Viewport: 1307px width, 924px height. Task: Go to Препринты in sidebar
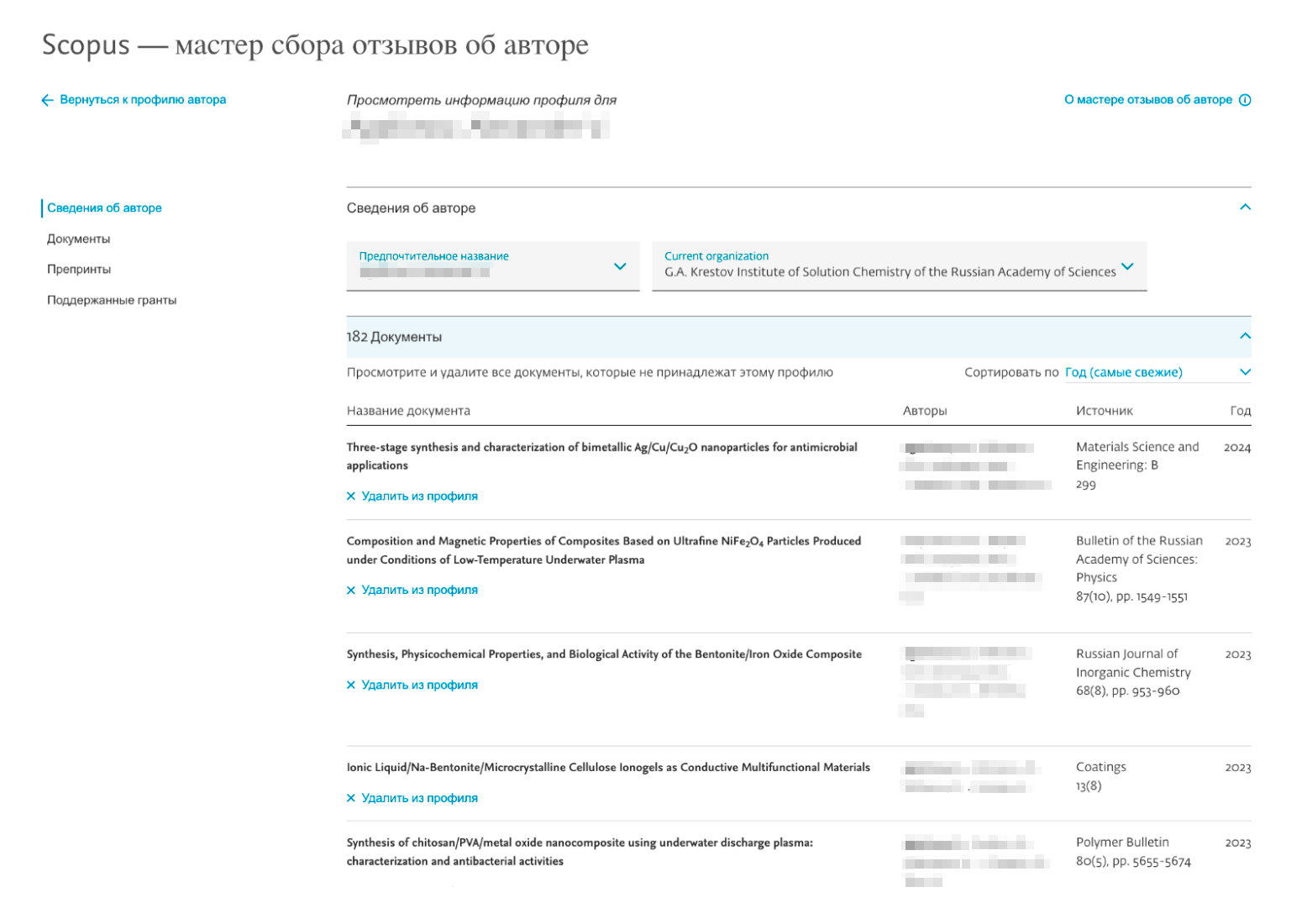[x=79, y=270]
